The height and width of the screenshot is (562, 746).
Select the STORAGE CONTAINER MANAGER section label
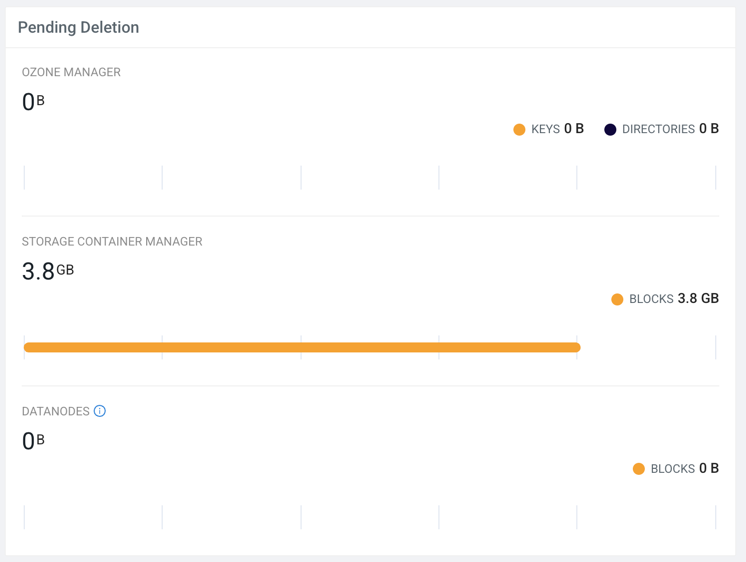pyautogui.click(x=112, y=241)
